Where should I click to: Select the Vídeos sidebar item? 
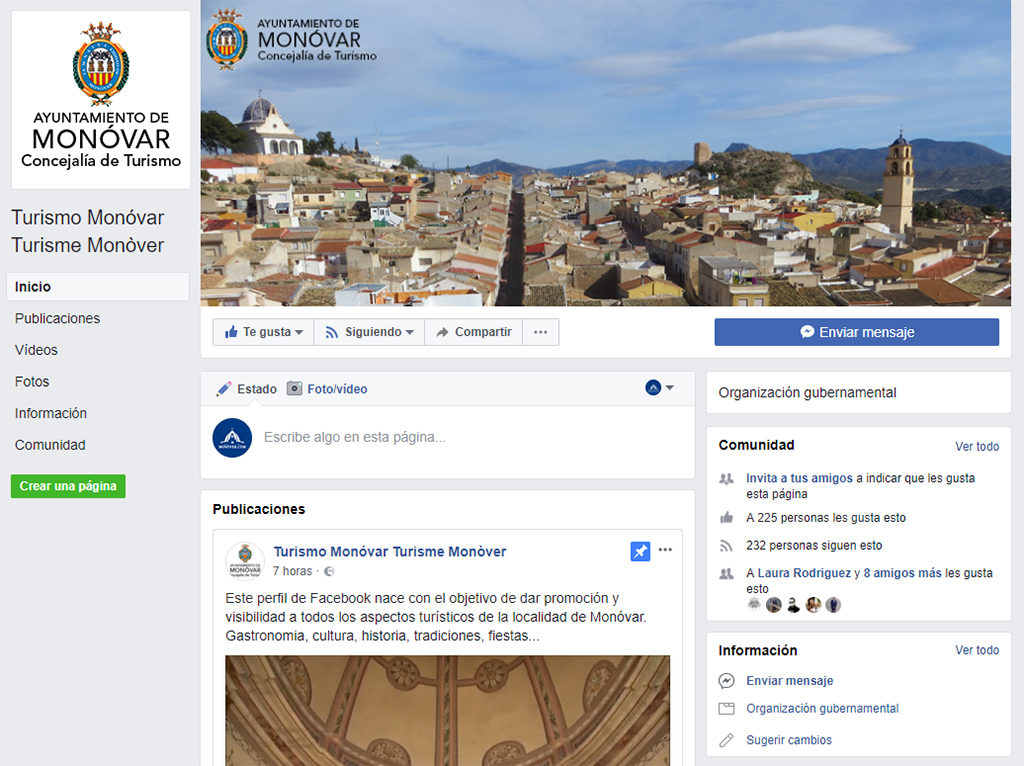[x=36, y=350]
